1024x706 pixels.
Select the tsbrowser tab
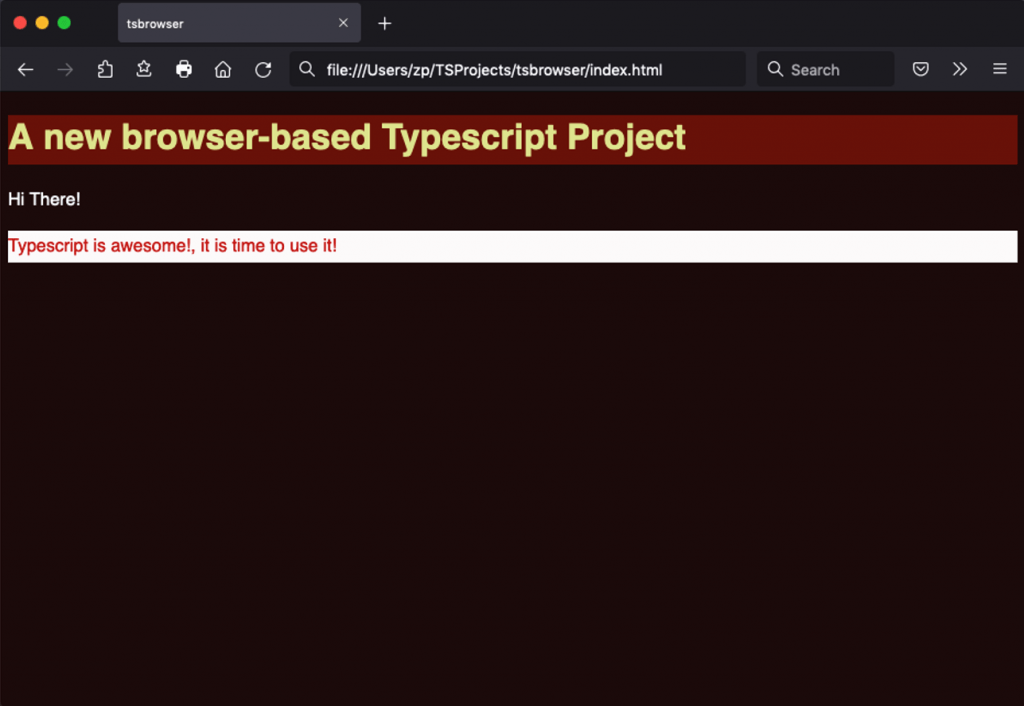coord(239,24)
